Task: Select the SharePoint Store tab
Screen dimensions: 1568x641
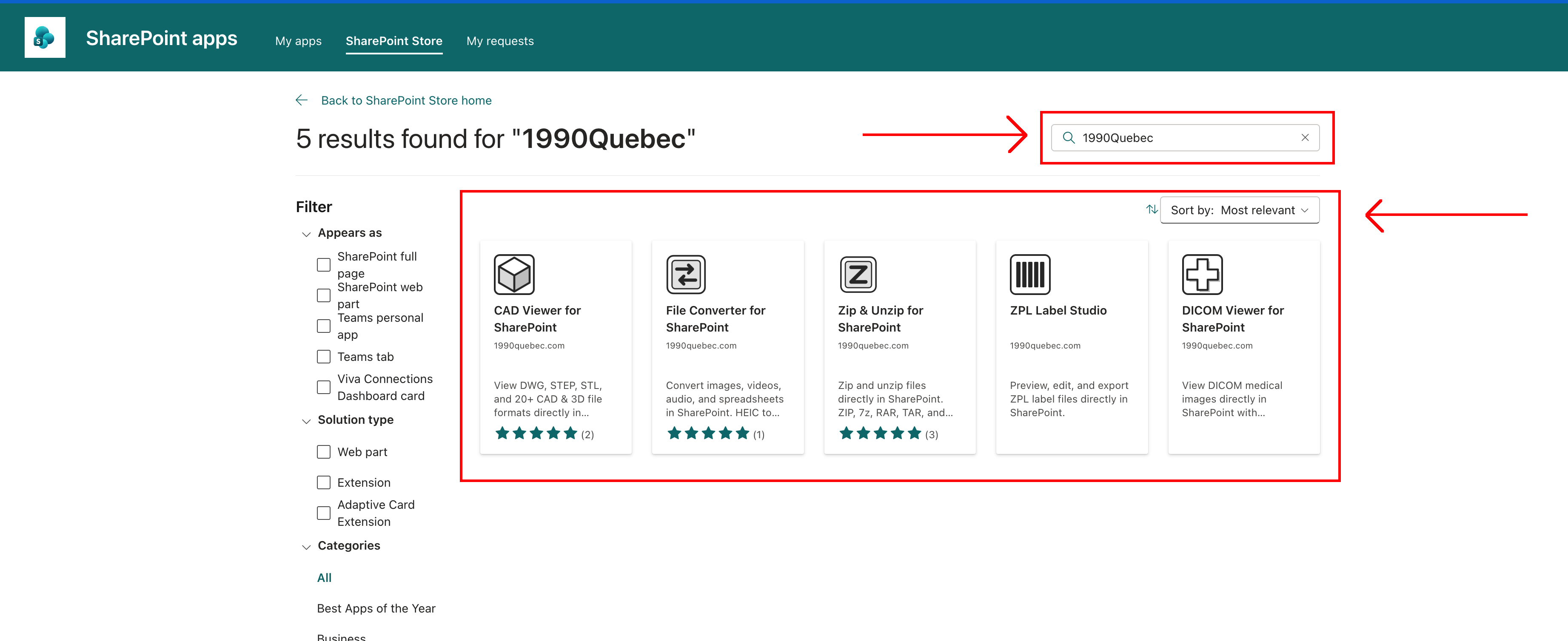Action: 394,41
